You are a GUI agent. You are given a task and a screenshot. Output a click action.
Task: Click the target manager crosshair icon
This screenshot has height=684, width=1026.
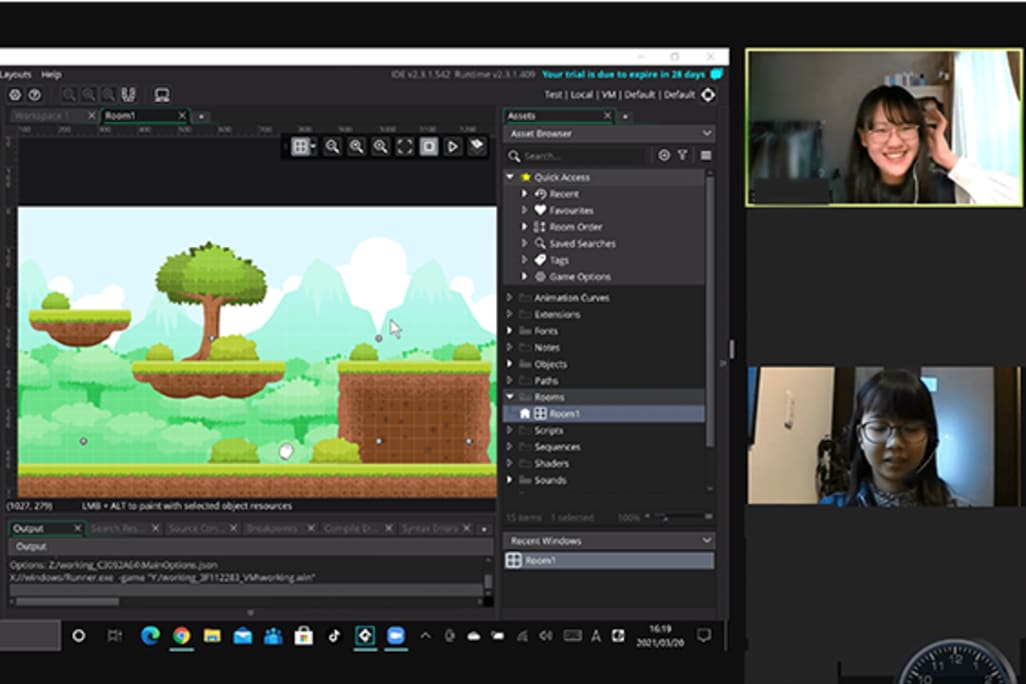(708, 95)
